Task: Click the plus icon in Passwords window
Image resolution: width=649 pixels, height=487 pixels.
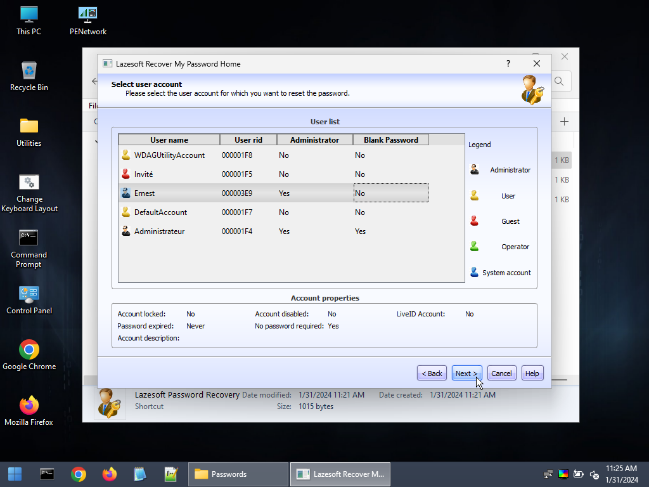Action: (564, 122)
